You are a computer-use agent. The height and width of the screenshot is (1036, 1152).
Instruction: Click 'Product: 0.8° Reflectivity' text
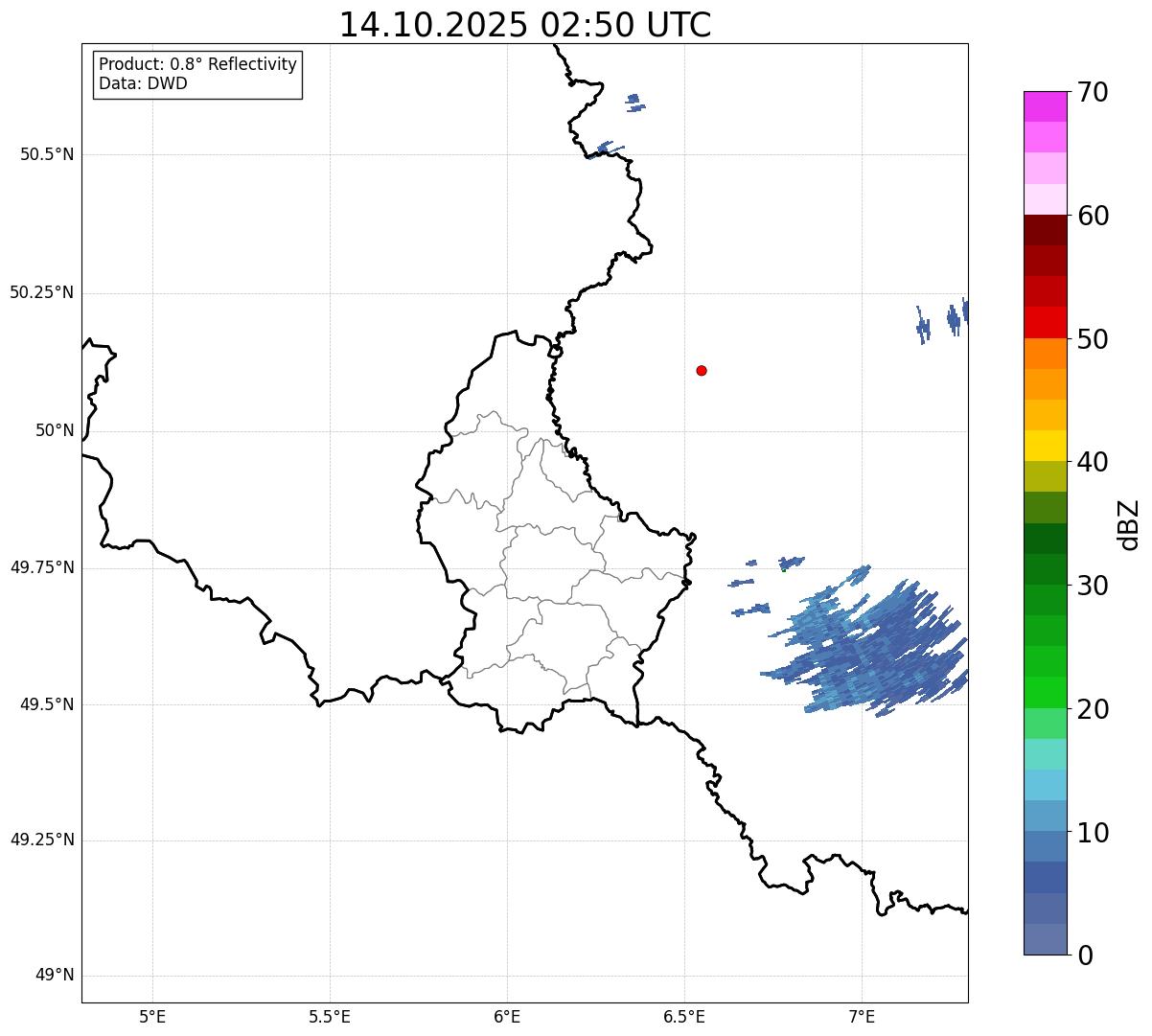tap(198, 64)
